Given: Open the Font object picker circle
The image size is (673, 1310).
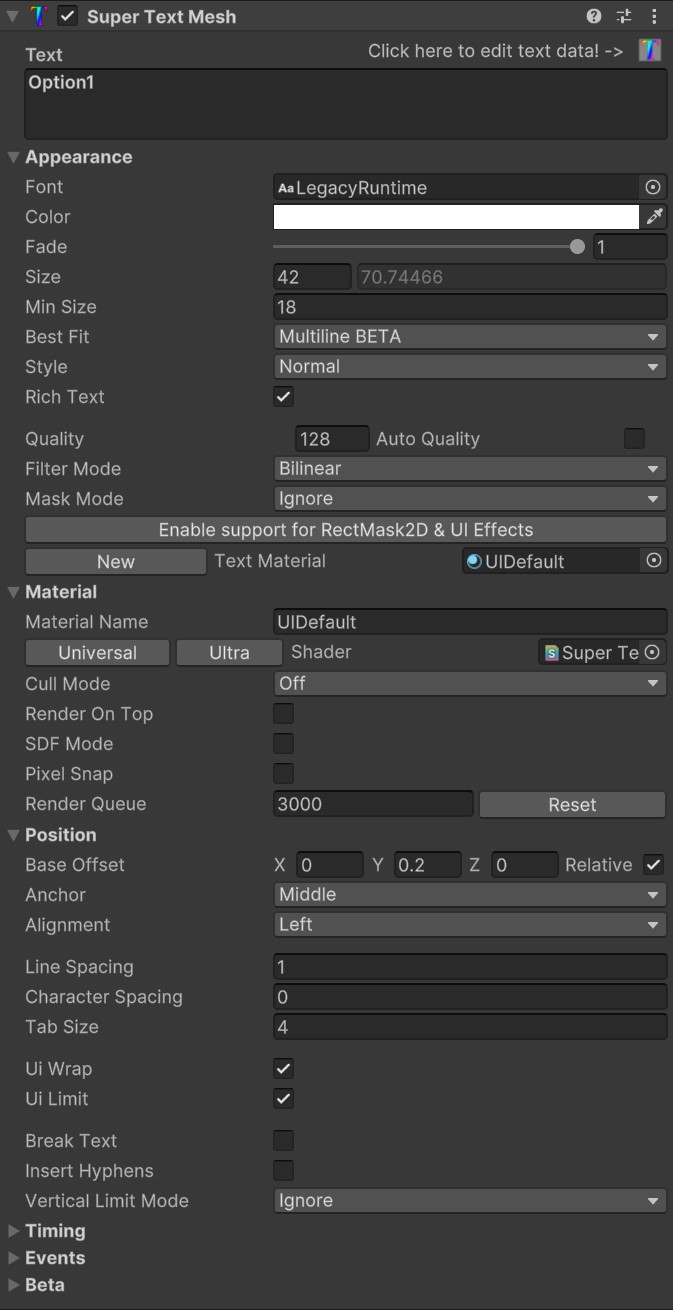Looking at the screenshot, I should [x=653, y=187].
